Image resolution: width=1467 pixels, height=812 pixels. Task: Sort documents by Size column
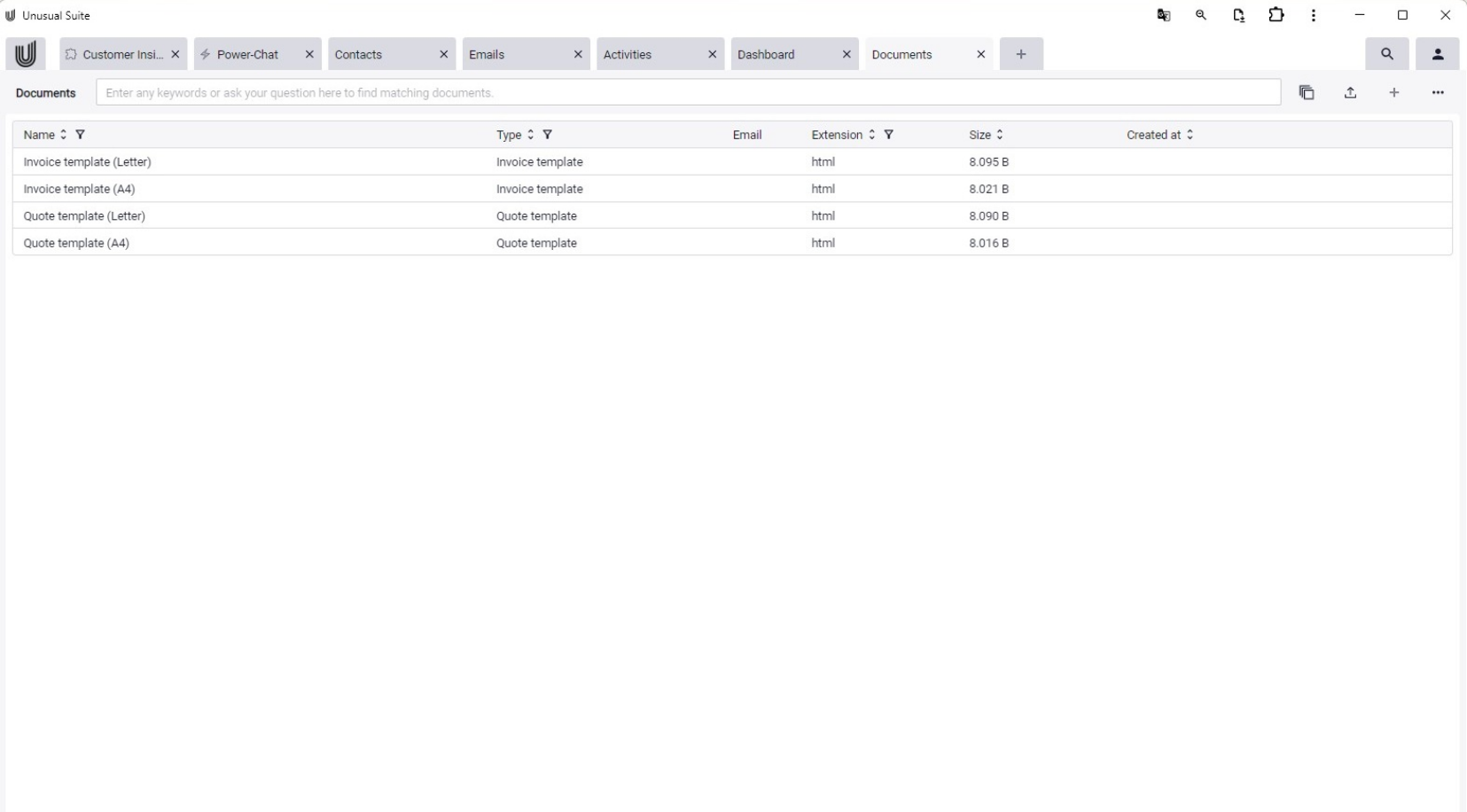click(x=1000, y=135)
